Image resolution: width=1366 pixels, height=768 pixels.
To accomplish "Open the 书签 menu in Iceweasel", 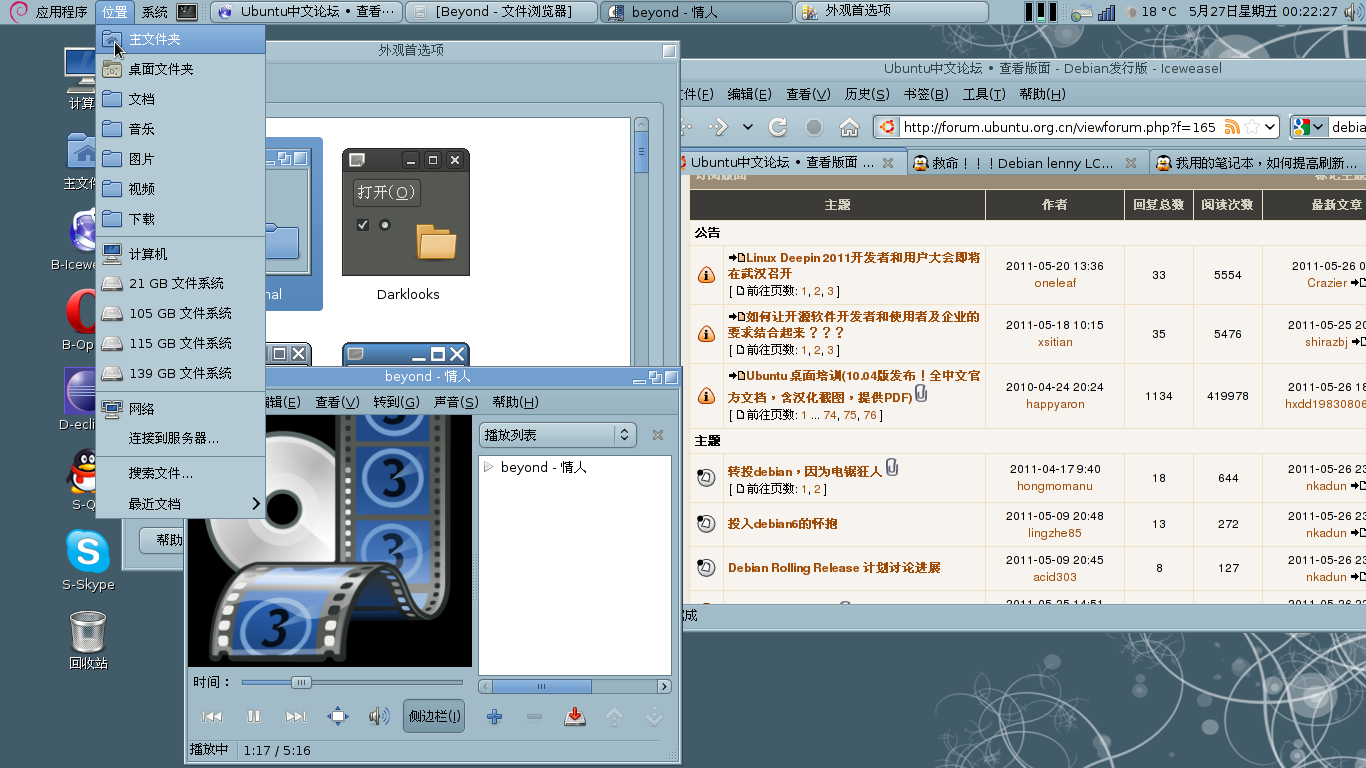I will coord(925,94).
